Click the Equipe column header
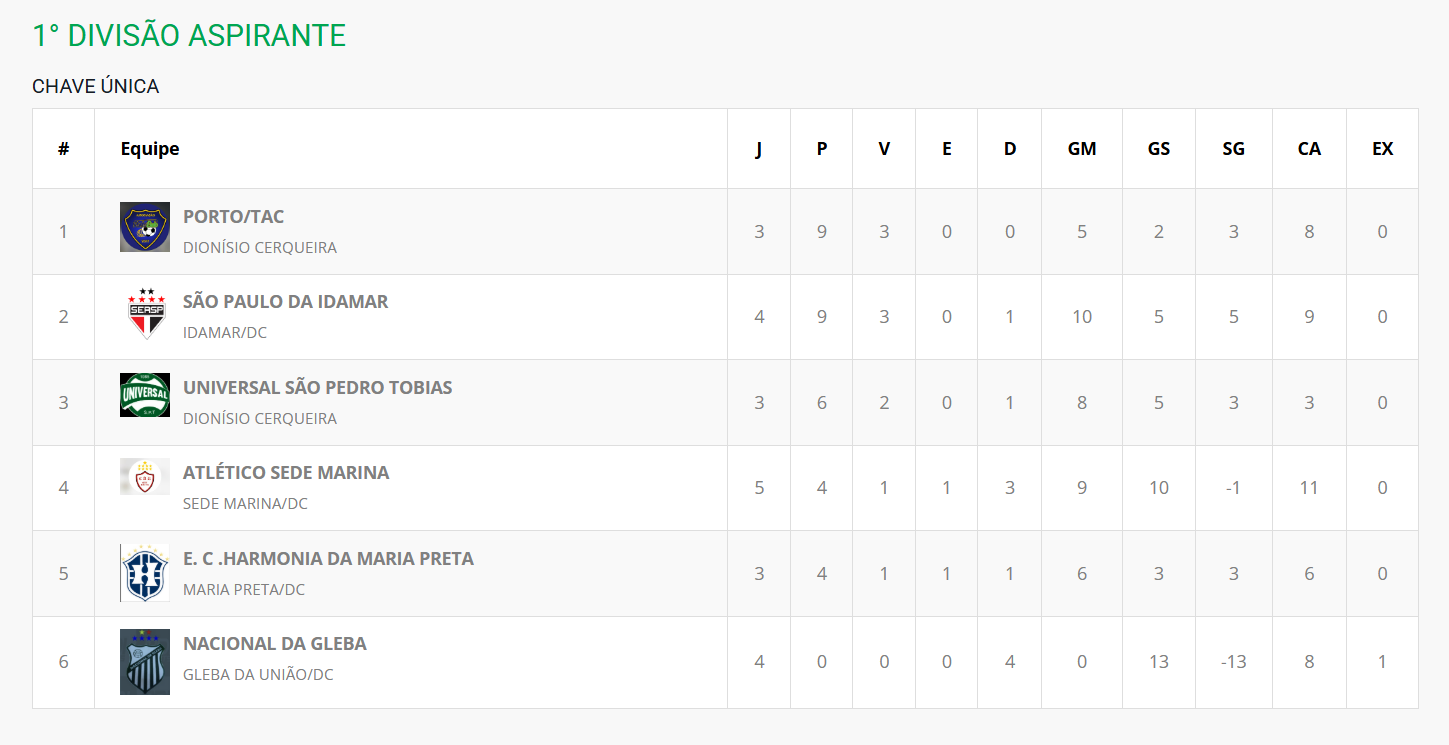Image resolution: width=1449 pixels, height=745 pixels. pyautogui.click(x=150, y=149)
